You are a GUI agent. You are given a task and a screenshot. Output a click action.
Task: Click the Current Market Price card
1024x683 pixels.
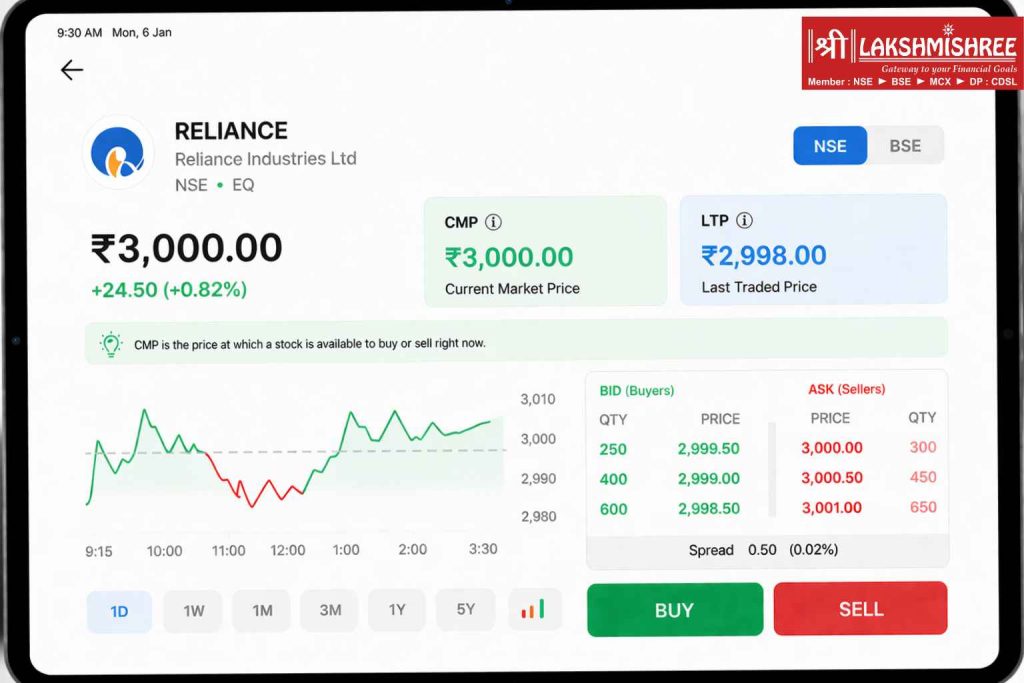[x=545, y=251]
